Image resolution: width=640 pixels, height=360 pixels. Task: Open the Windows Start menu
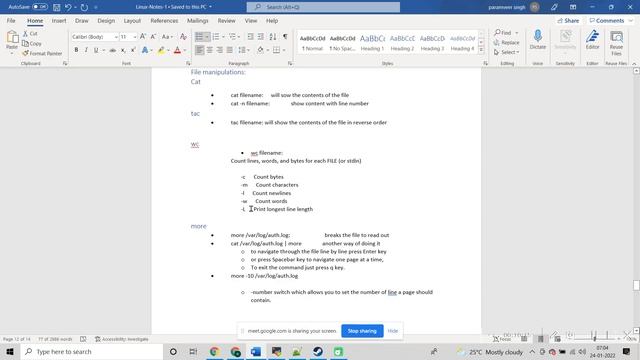pos(10,351)
